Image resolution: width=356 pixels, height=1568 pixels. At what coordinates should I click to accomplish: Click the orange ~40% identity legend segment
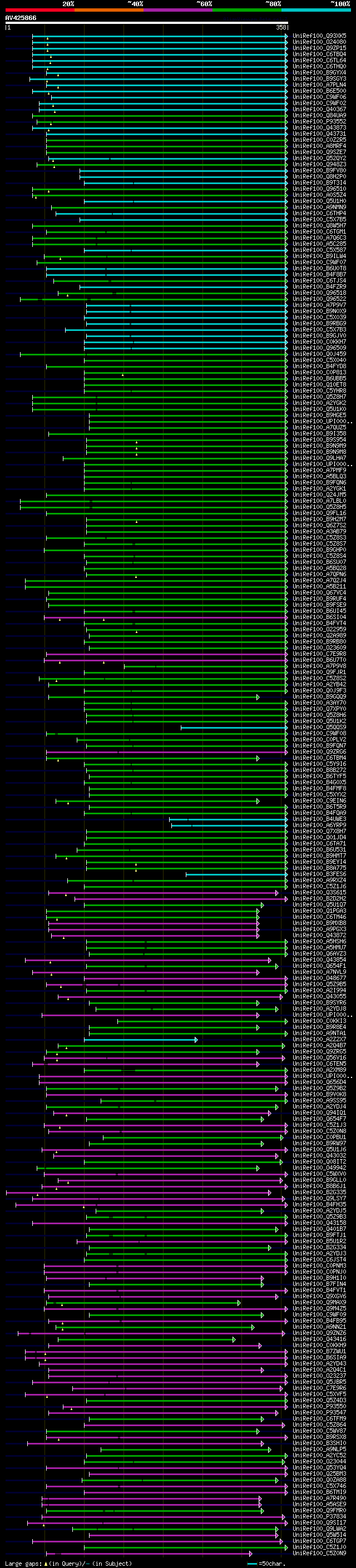click(109, 10)
